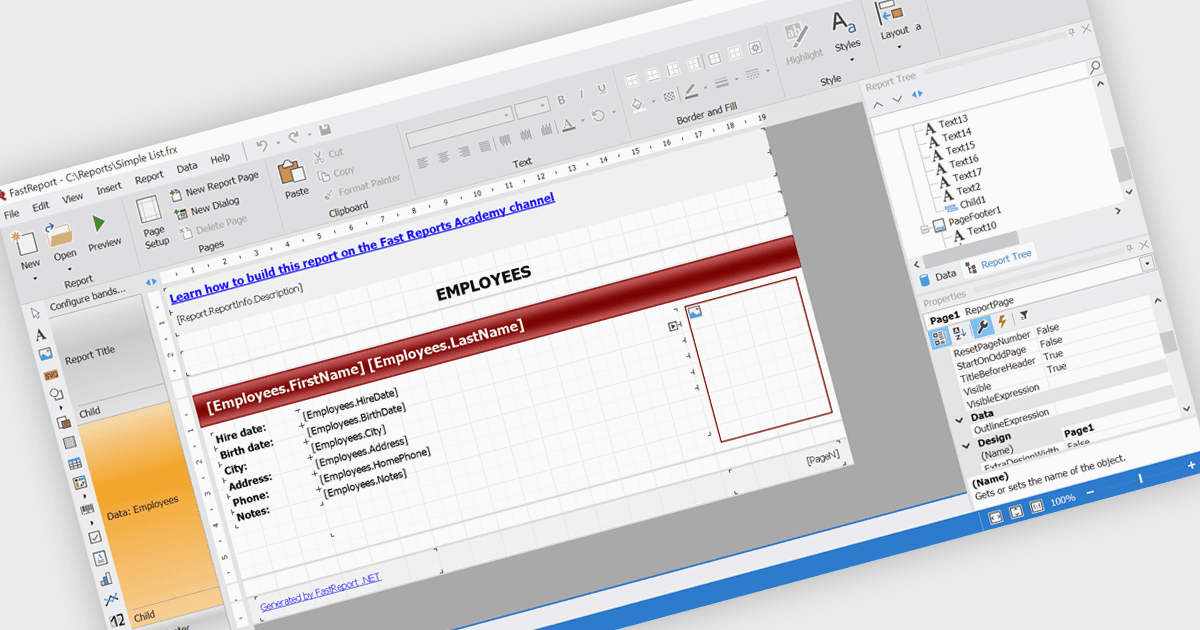1200x630 pixels.
Task: Click the Layout icon
Action: [x=889, y=12]
